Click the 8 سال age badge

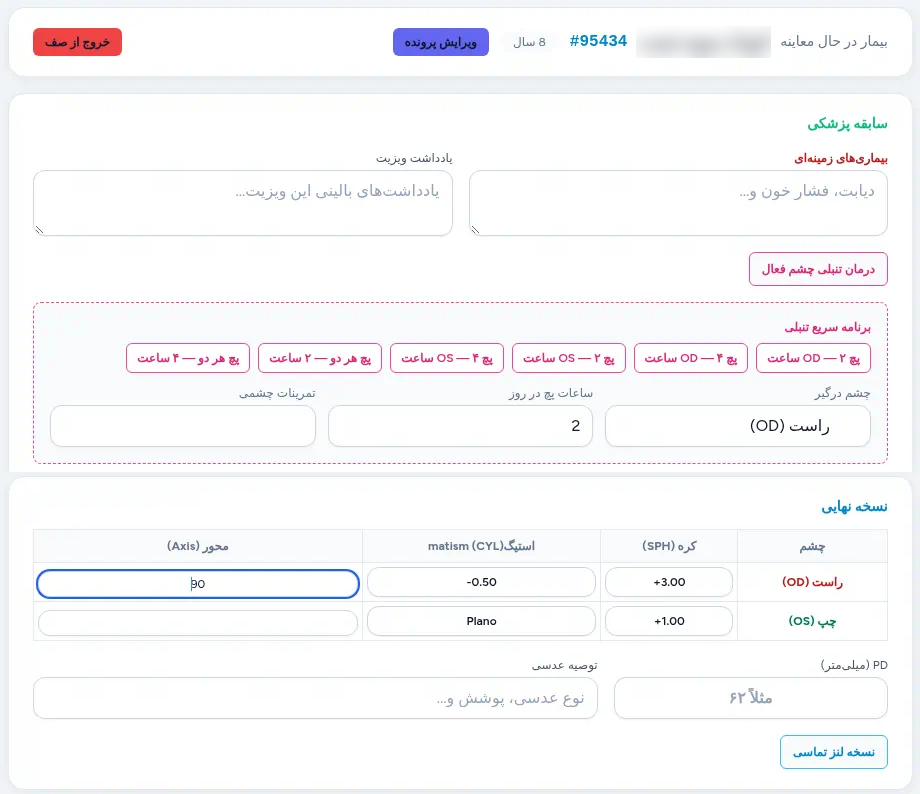click(x=529, y=42)
